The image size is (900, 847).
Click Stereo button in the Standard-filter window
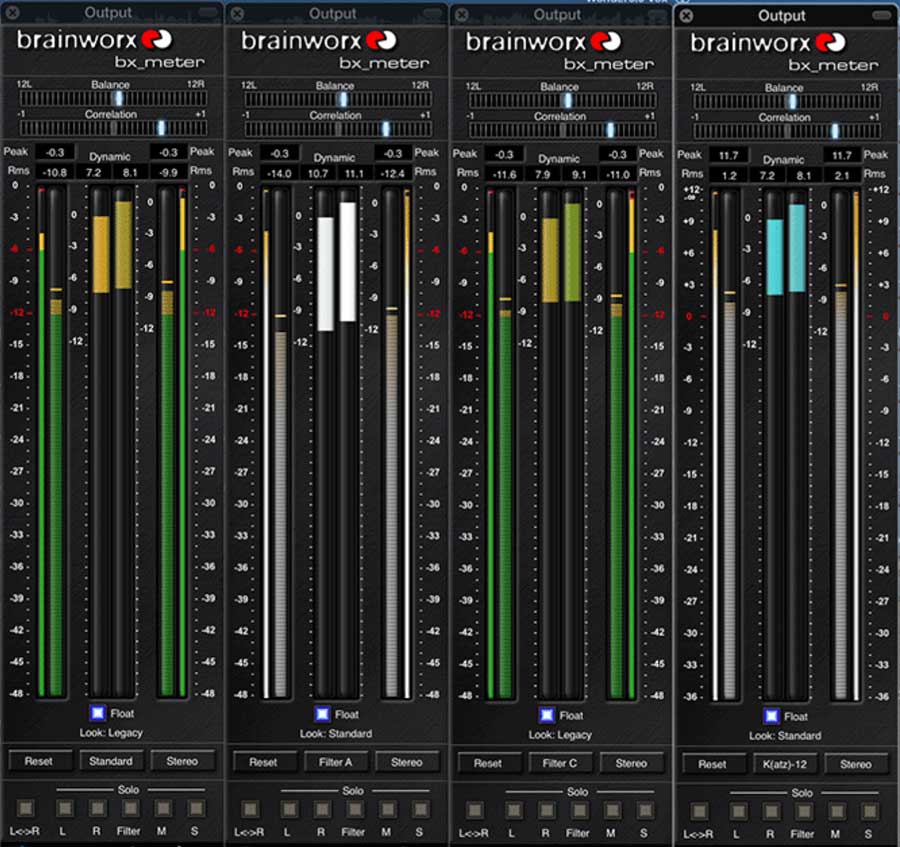click(x=182, y=761)
